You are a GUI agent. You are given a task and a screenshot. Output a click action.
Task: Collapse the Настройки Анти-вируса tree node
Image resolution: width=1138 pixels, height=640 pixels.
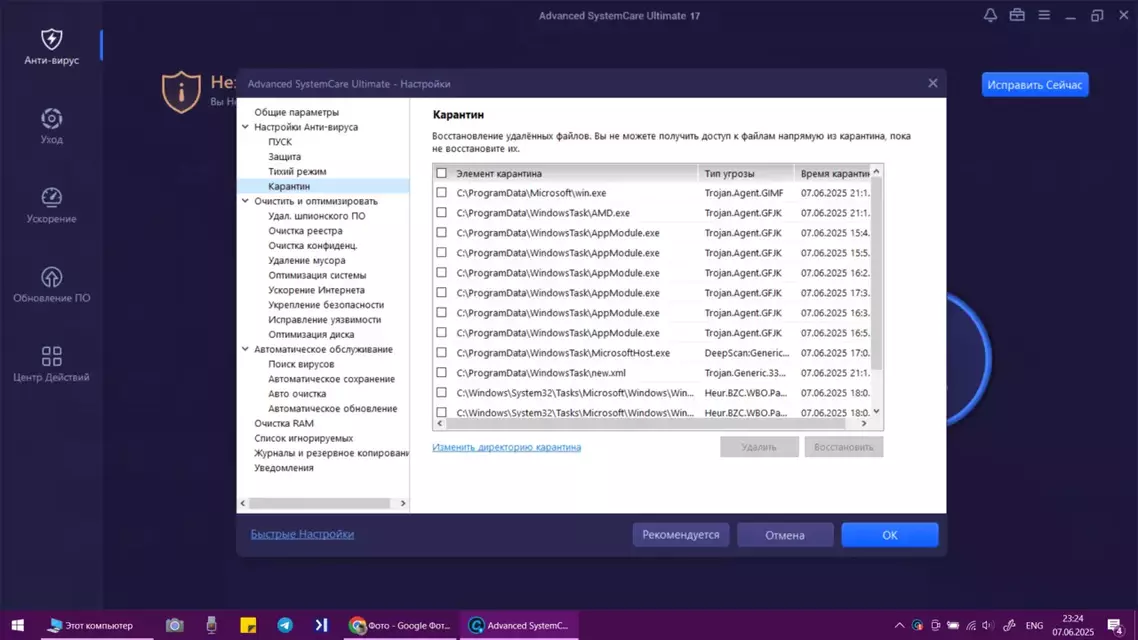point(245,127)
